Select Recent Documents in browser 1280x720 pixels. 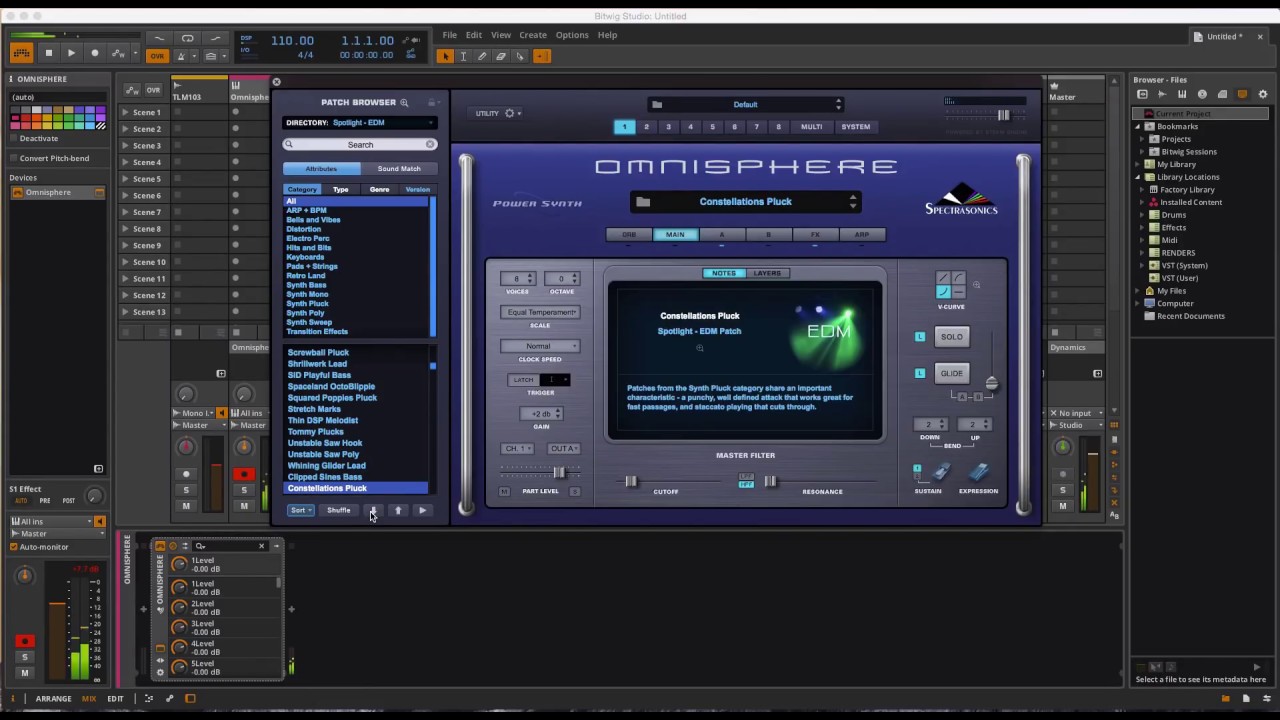click(1190, 316)
